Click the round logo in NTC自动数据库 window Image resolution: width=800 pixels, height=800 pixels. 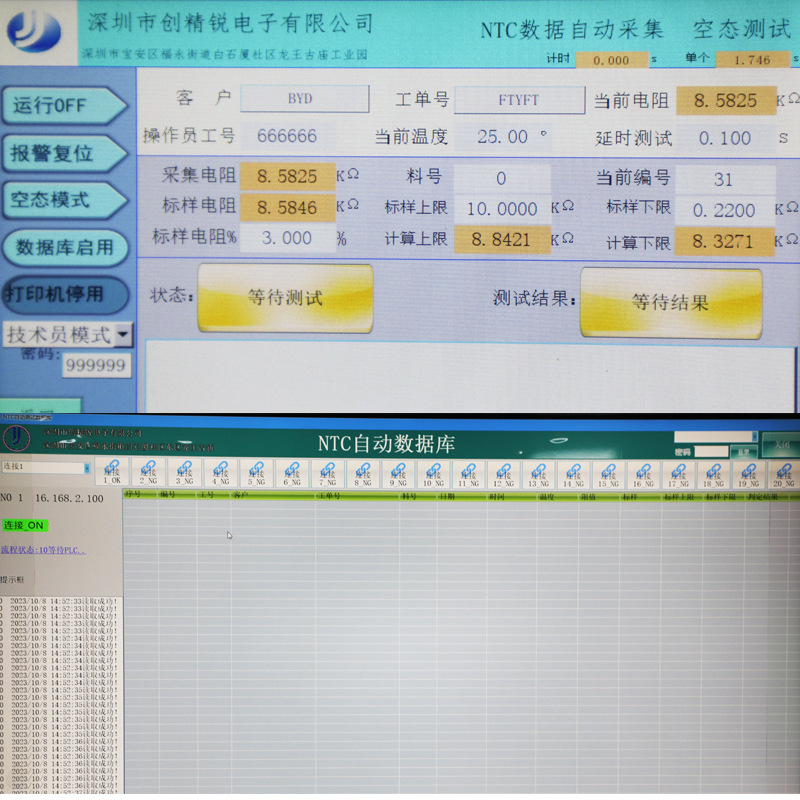point(16,437)
